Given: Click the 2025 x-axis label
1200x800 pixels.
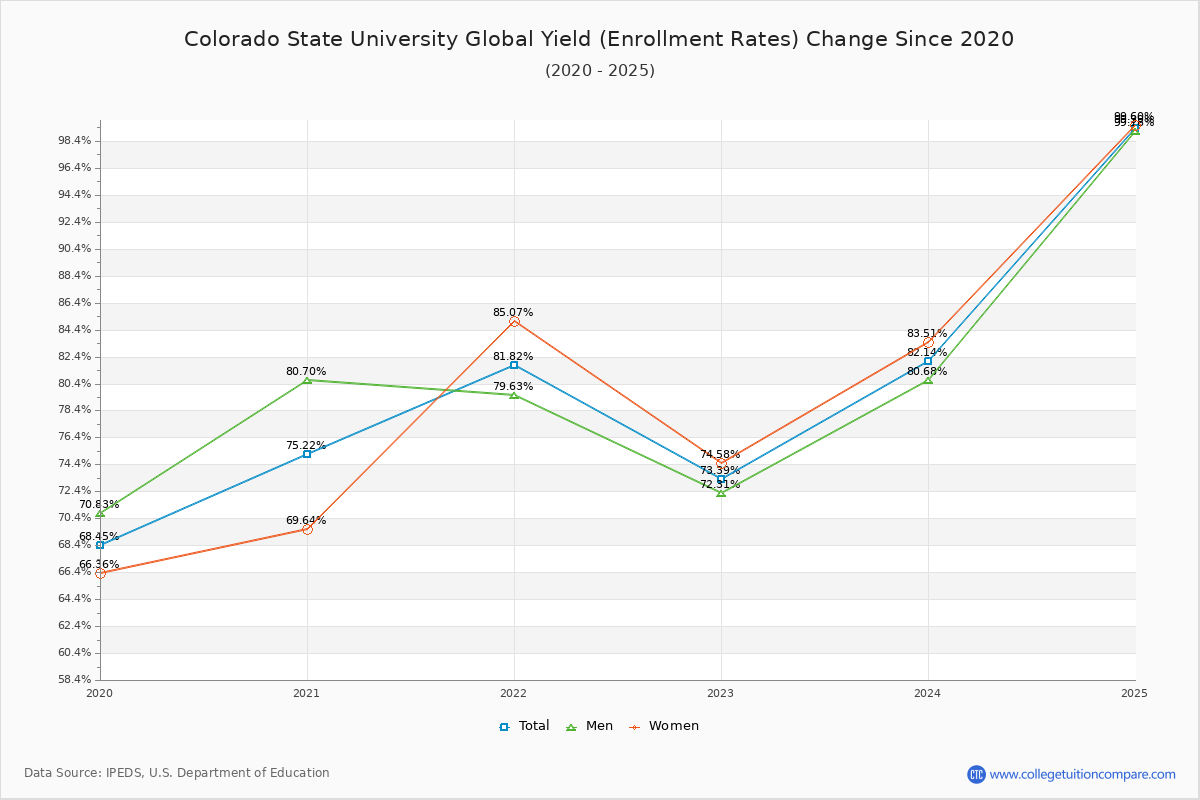Looking at the screenshot, I should click(x=1135, y=693).
